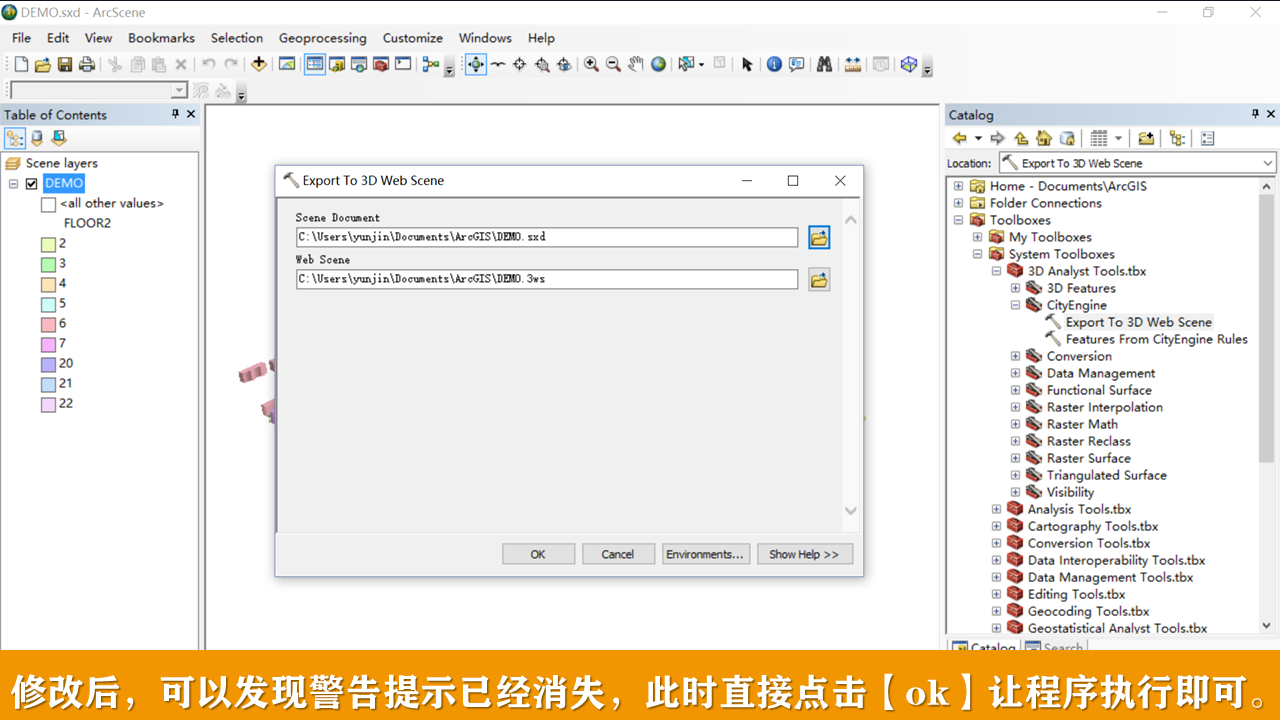Choose the Center on Target tool

tap(520, 64)
